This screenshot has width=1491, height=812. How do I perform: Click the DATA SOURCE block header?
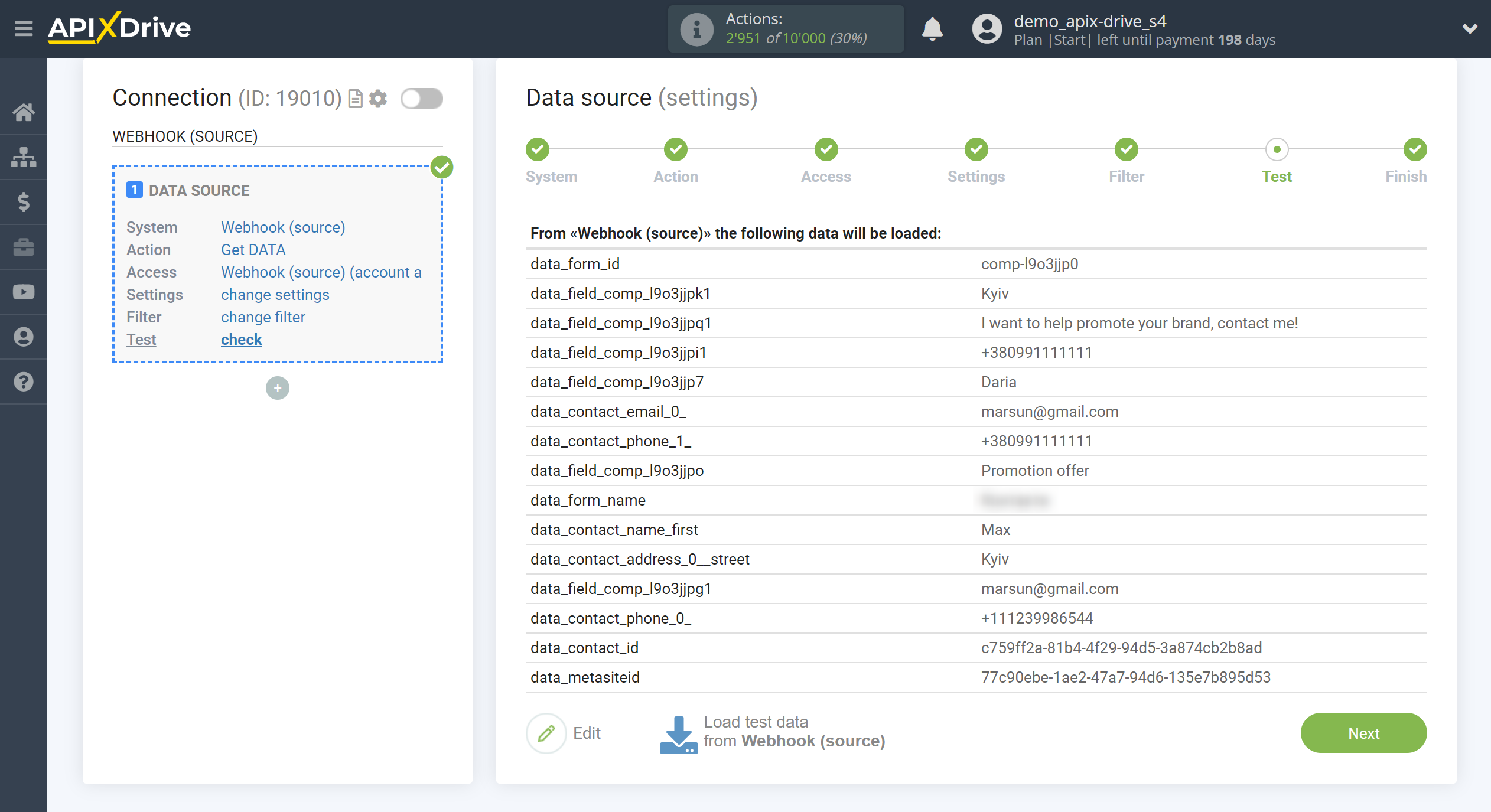click(x=199, y=190)
